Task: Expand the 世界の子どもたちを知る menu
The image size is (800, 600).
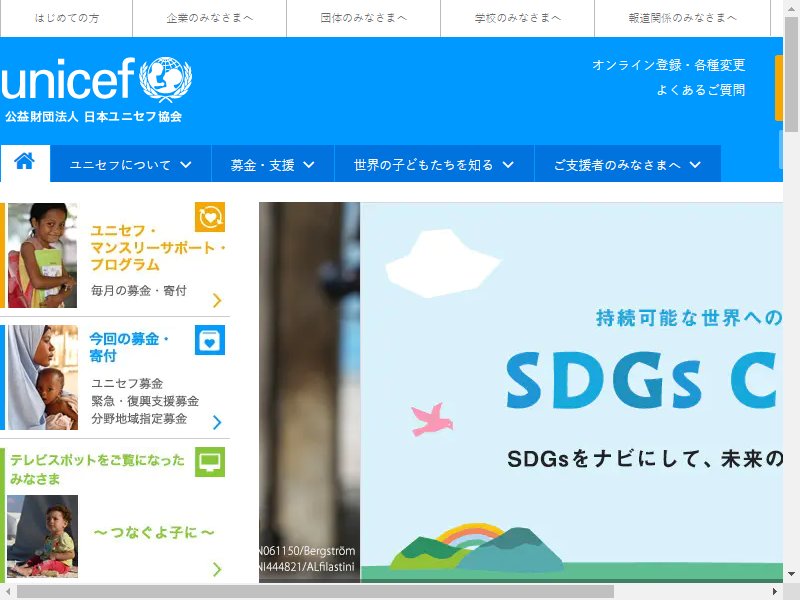Action: (x=434, y=164)
